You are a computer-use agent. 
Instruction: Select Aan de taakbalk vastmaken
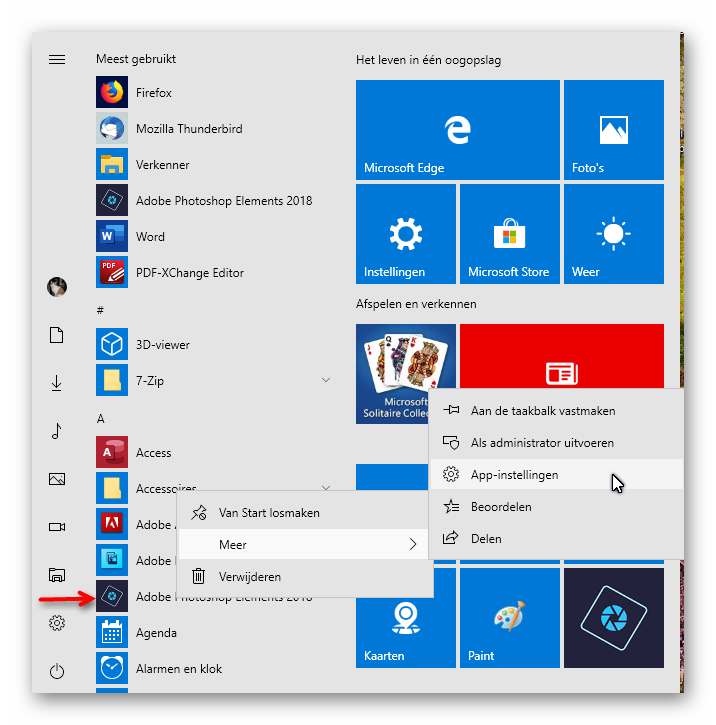pyautogui.click(x=542, y=411)
